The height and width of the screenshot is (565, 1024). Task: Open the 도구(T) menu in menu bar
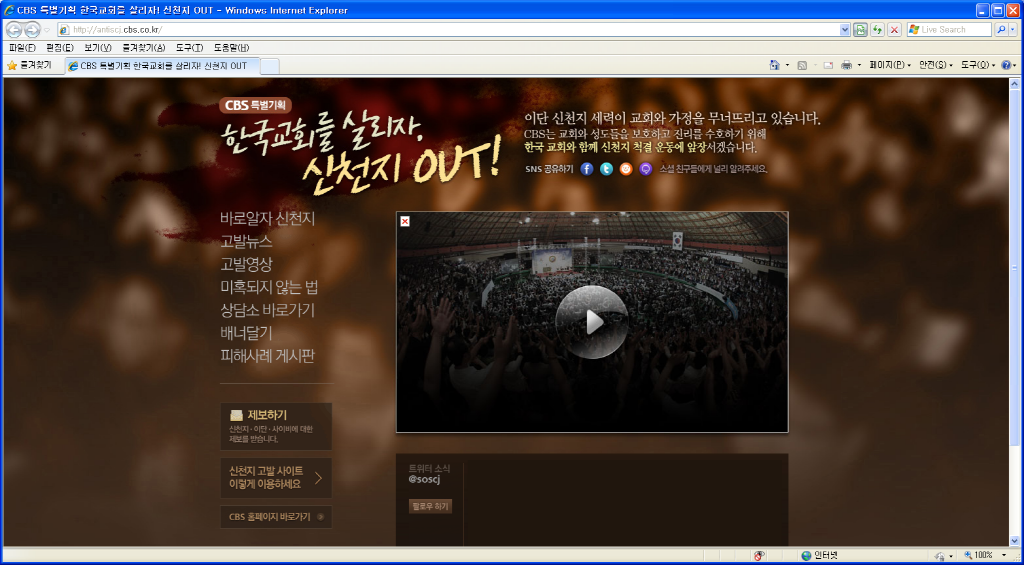click(x=189, y=48)
